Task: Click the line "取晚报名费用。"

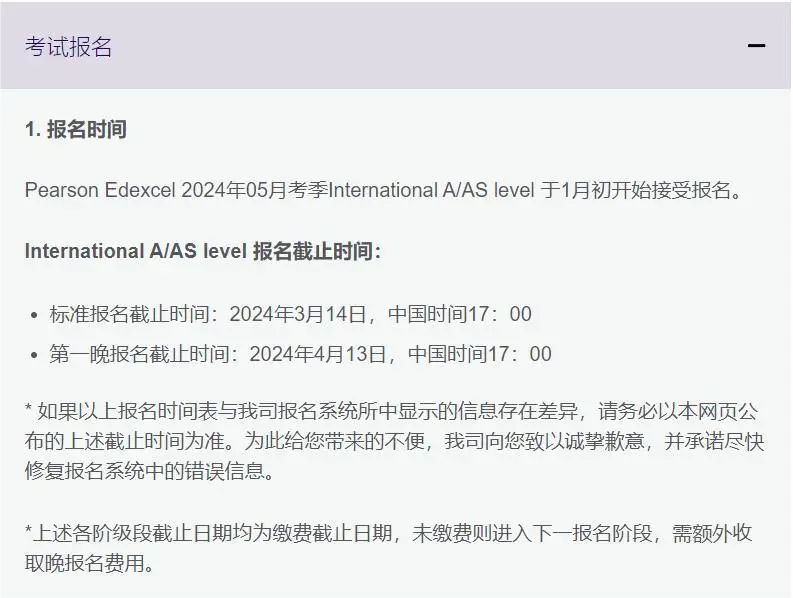Action: click(90, 563)
